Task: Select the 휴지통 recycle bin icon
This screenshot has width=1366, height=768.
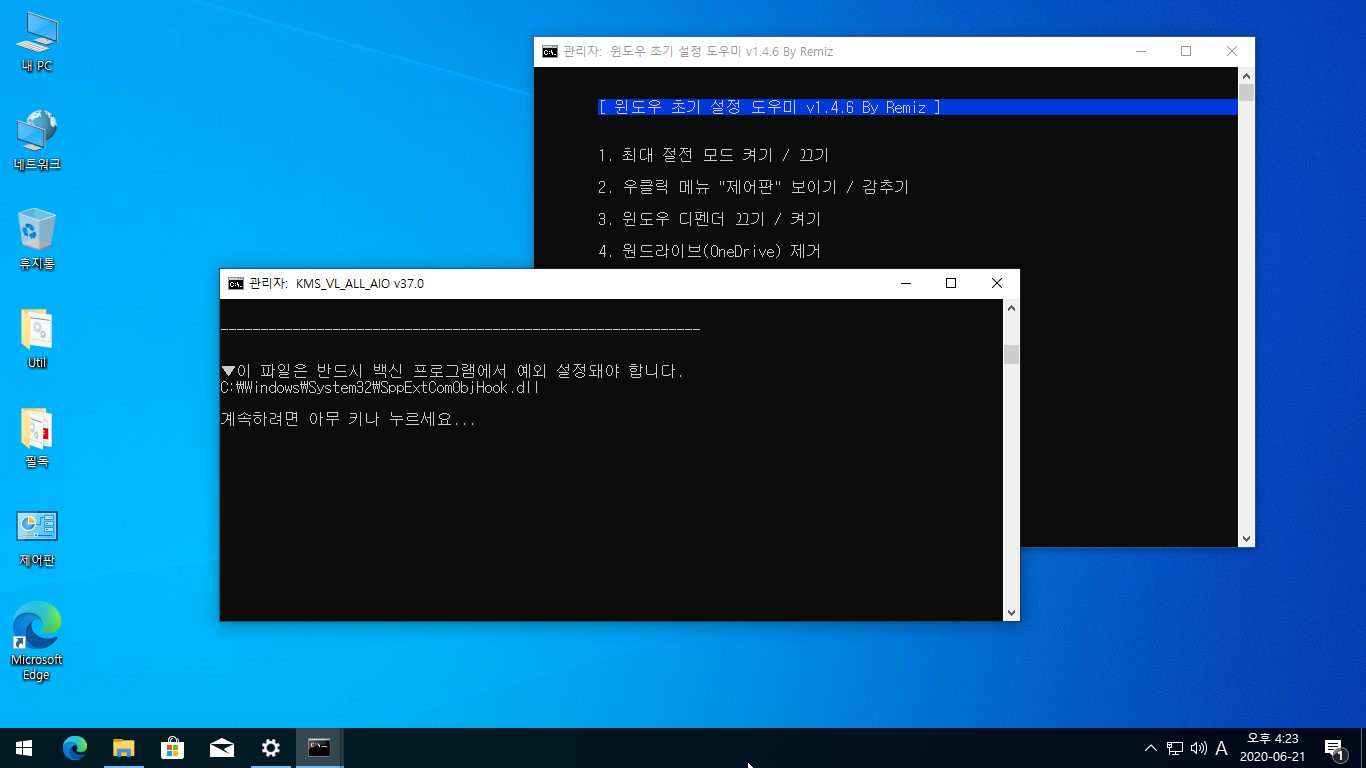Action: 37,240
